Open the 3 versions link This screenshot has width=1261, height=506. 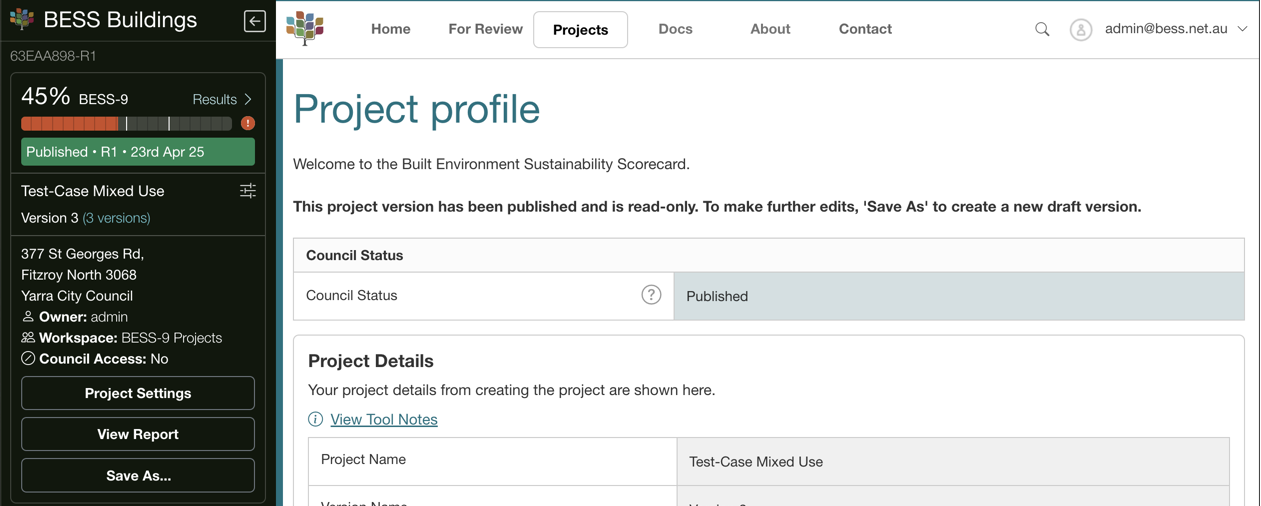(x=116, y=218)
